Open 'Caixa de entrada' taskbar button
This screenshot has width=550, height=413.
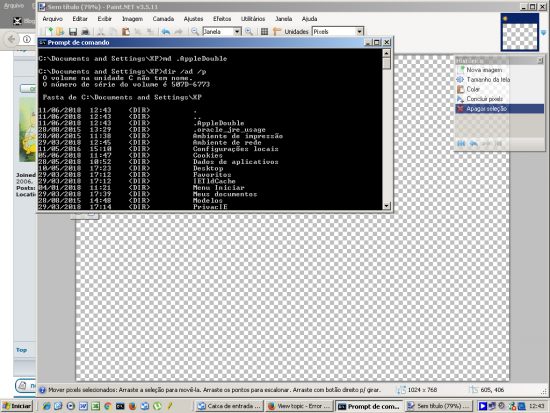click(229, 406)
